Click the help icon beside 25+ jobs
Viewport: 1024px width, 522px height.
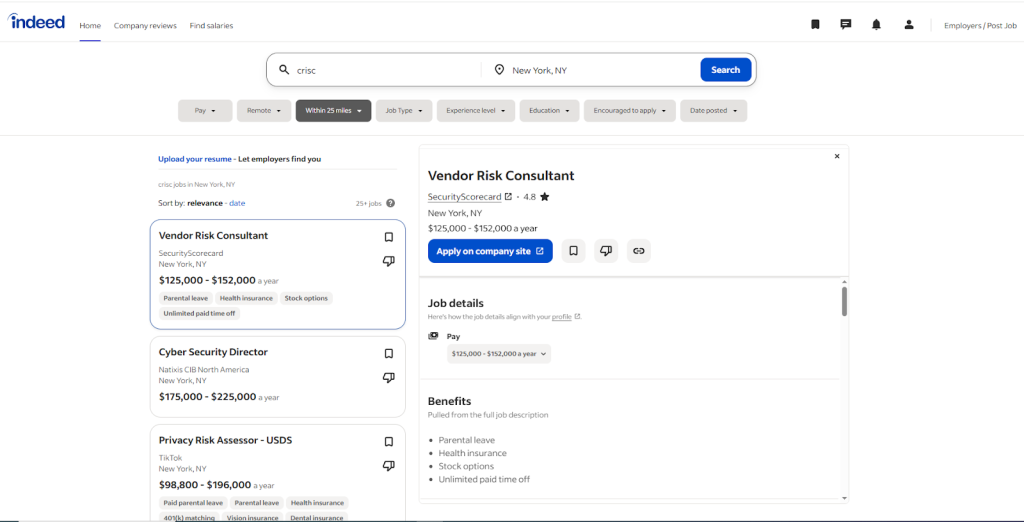click(x=391, y=203)
